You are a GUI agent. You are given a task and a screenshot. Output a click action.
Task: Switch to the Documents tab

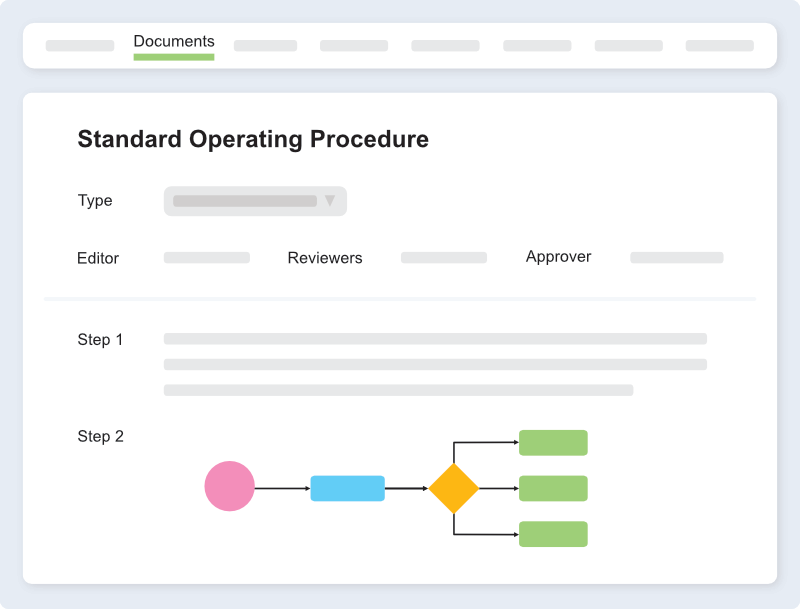pos(173,41)
